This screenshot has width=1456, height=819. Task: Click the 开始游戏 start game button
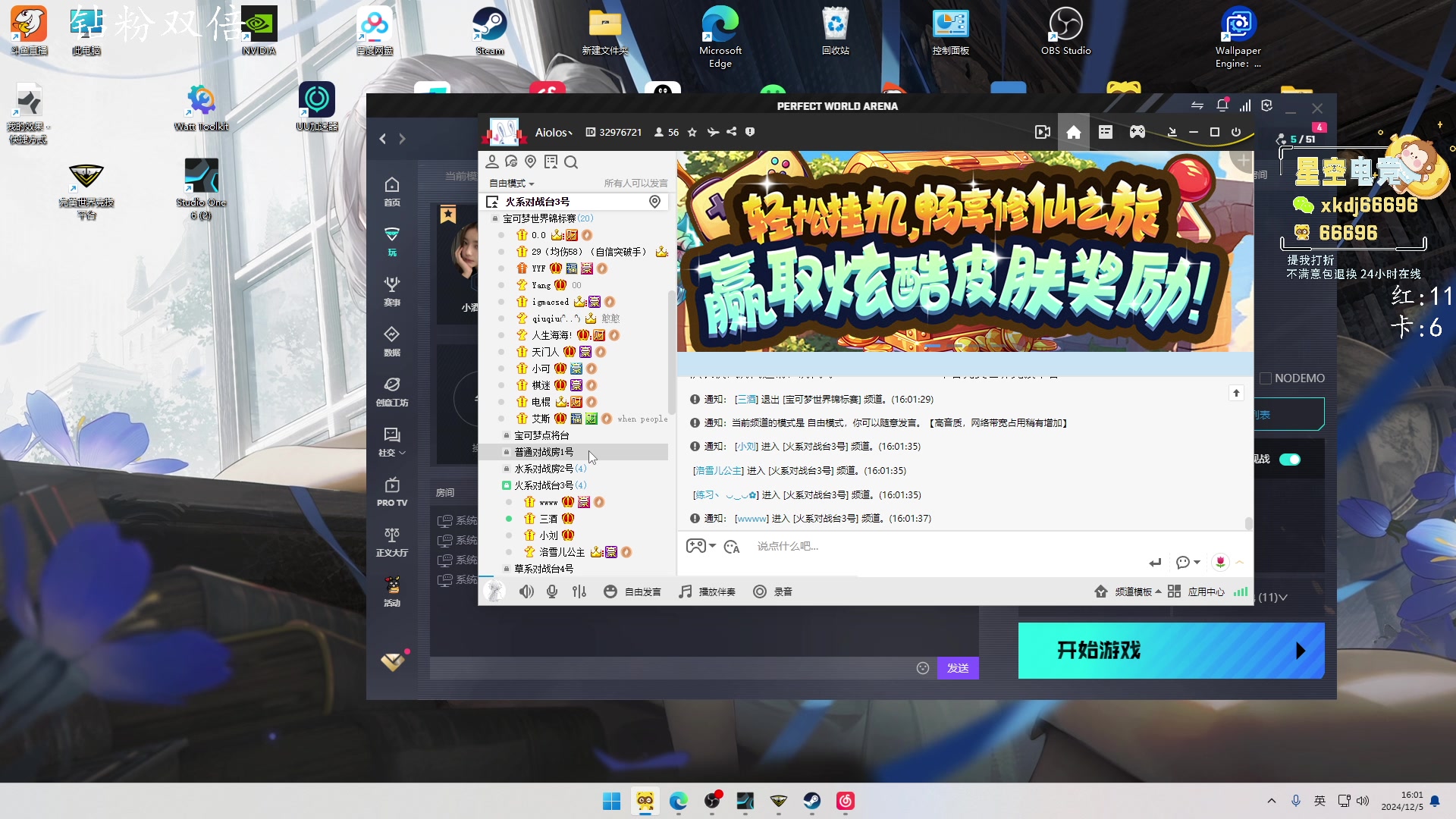(1171, 651)
